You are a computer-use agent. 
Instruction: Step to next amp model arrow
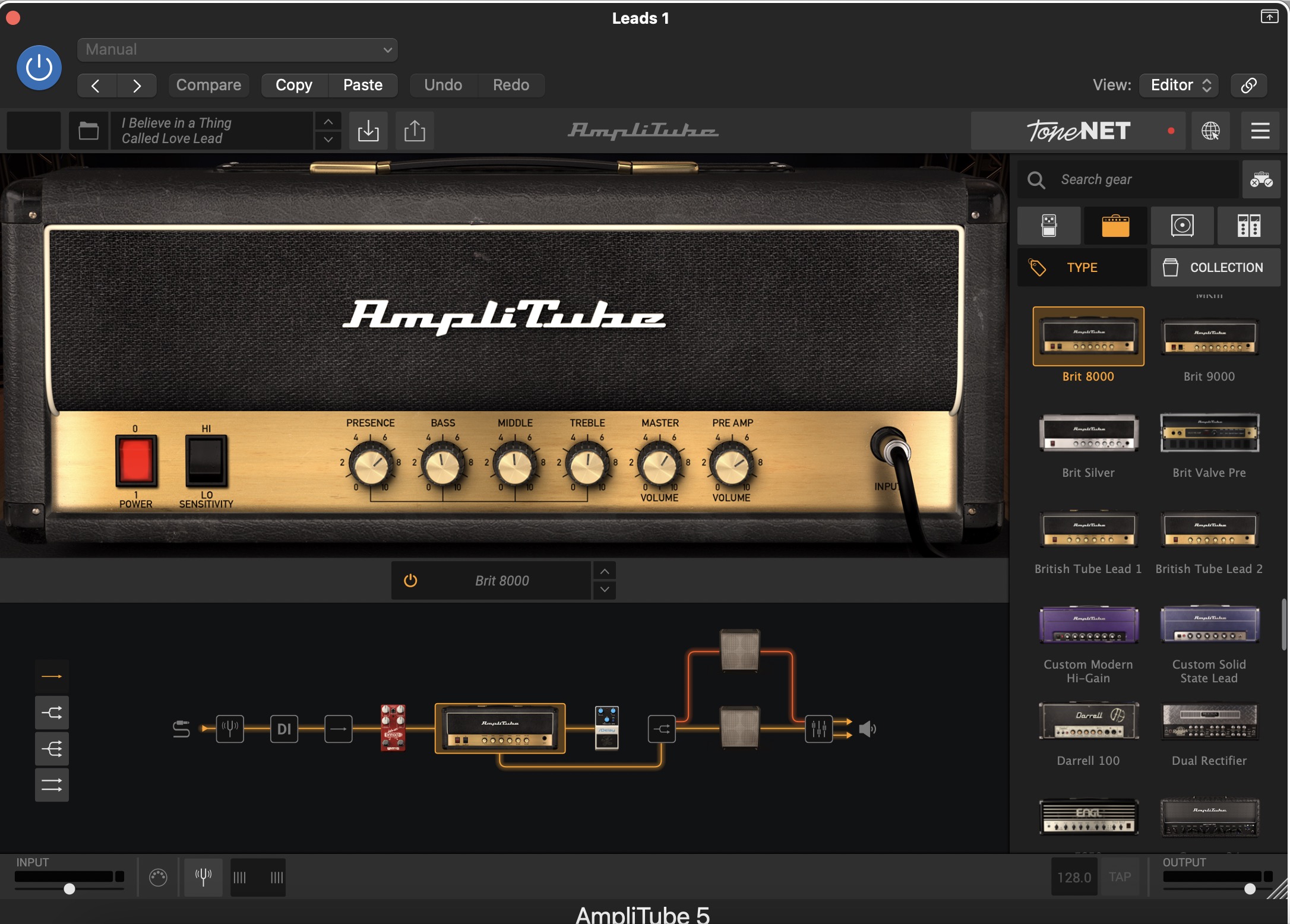pyautogui.click(x=604, y=590)
